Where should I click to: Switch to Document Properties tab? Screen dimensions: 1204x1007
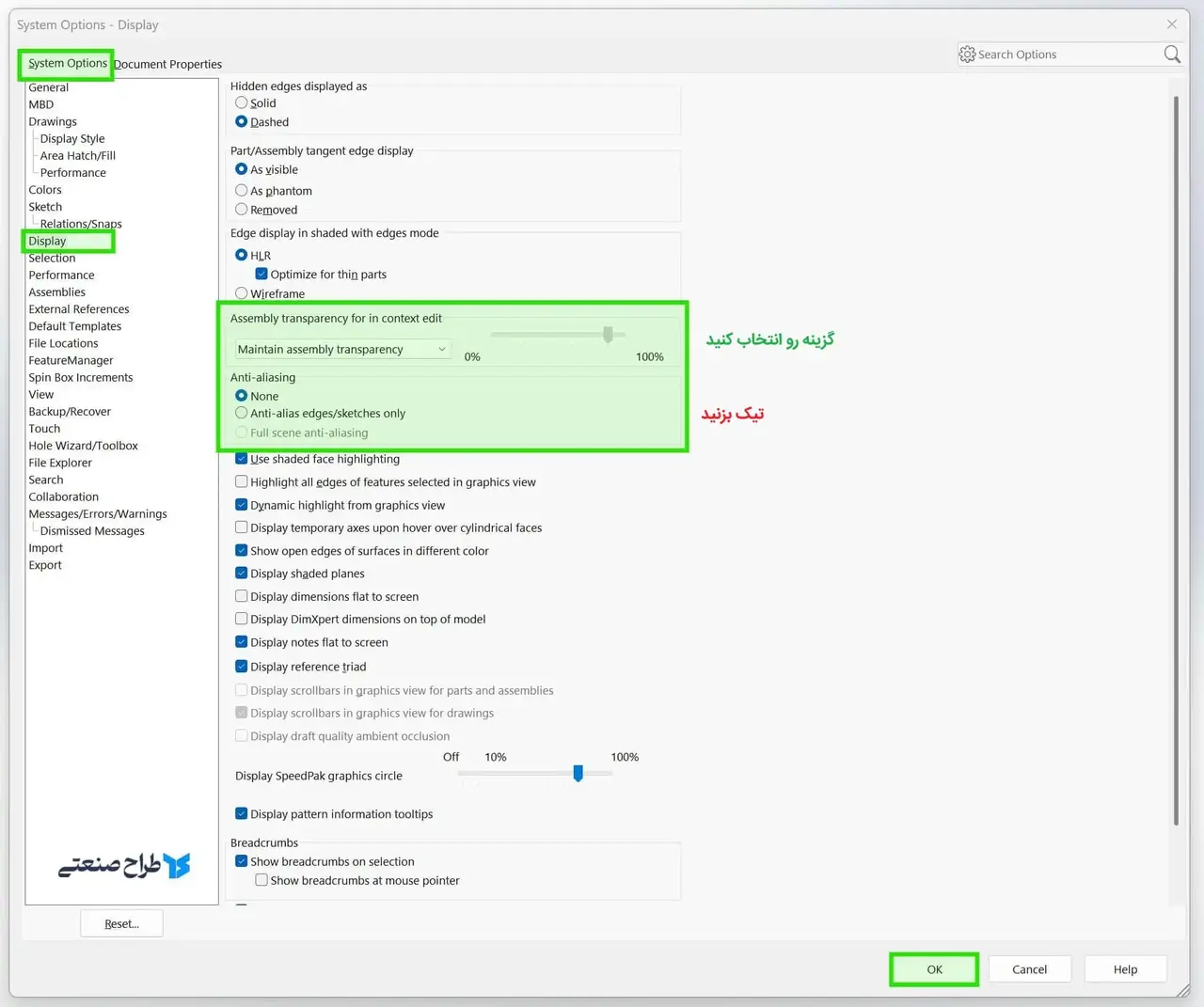(x=168, y=64)
